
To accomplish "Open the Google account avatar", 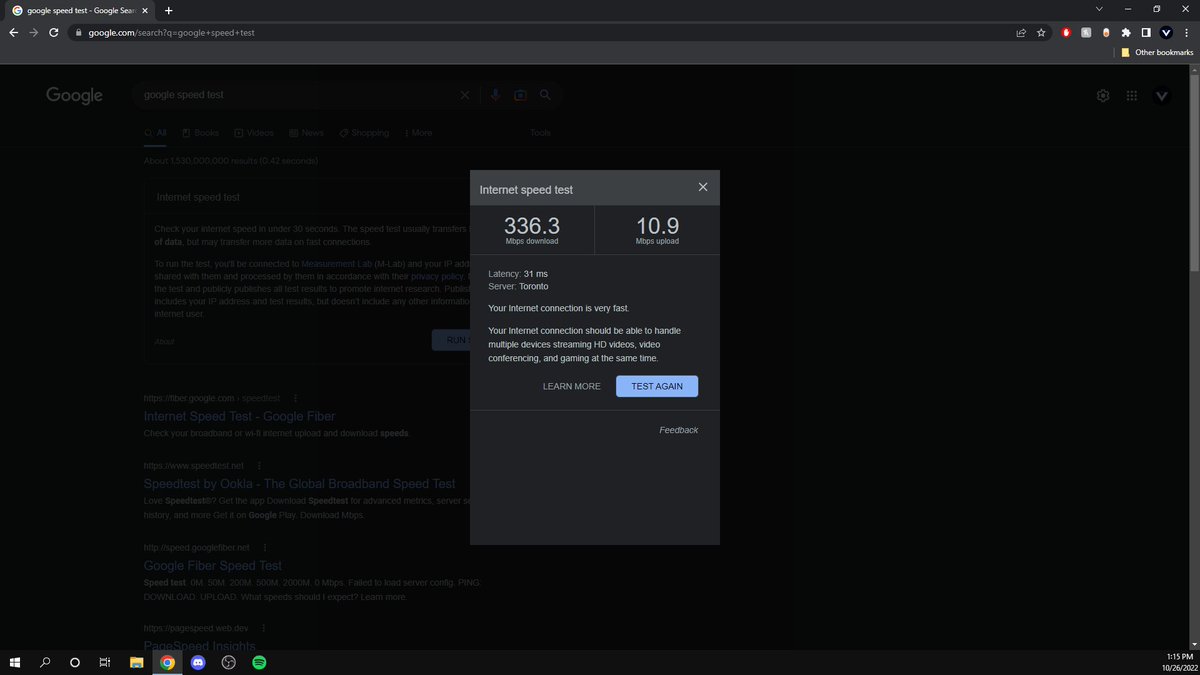I will tap(1162, 96).
